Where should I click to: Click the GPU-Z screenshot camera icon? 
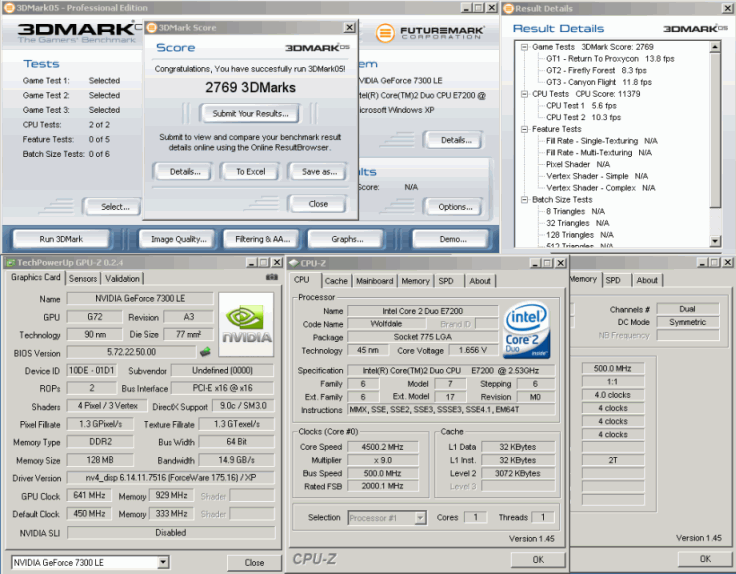tap(271, 277)
